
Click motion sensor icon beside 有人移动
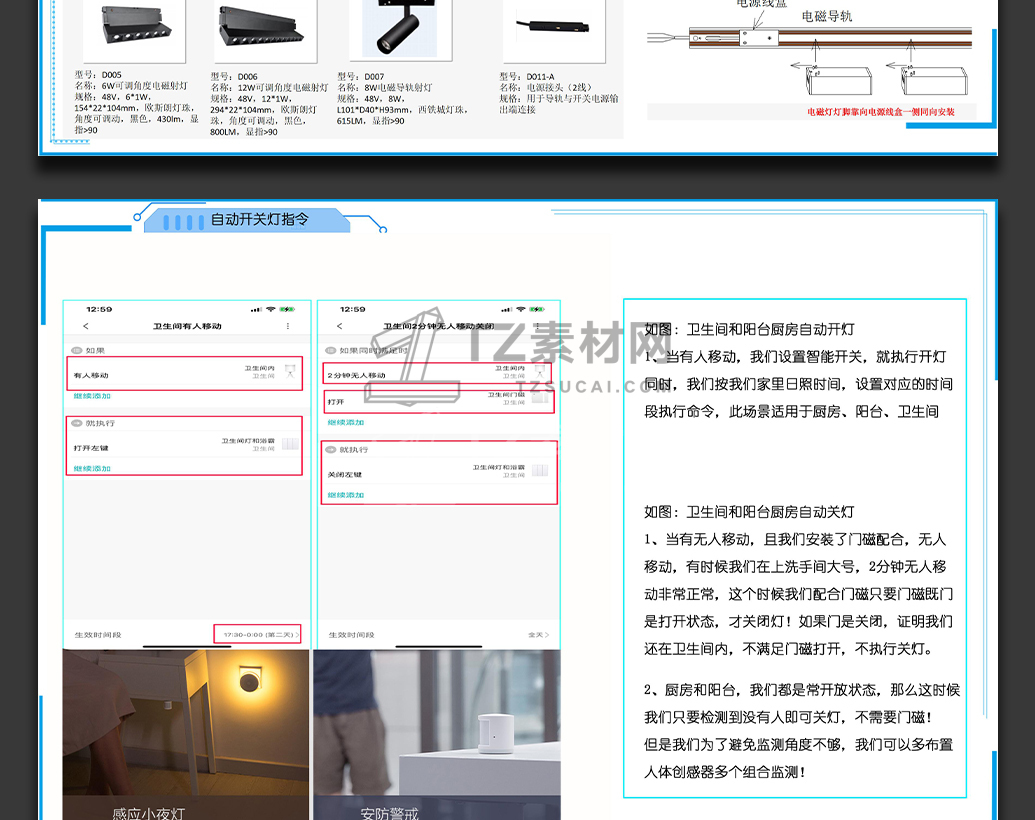point(290,371)
